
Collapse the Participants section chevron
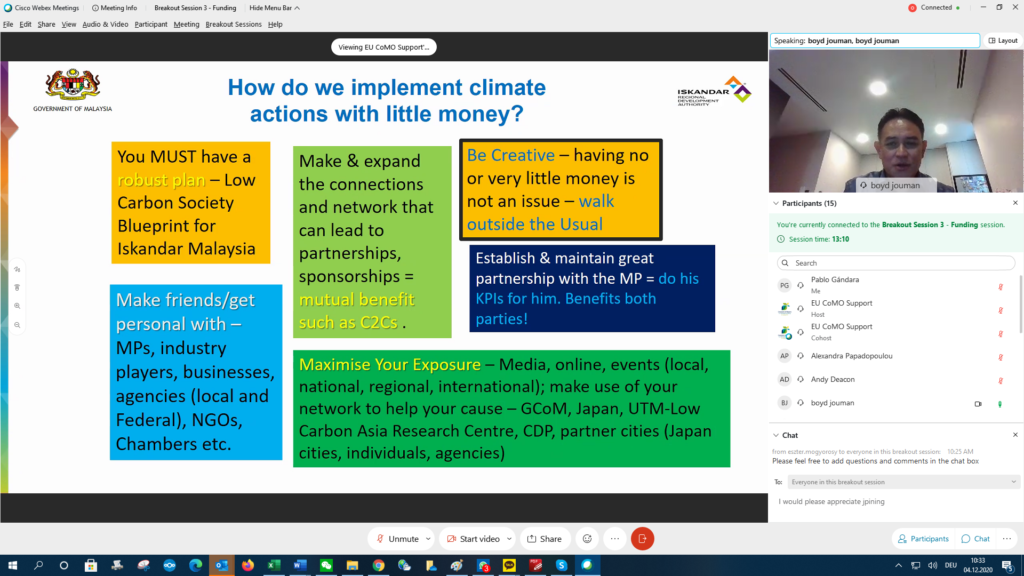pyautogui.click(x=776, y=203)
